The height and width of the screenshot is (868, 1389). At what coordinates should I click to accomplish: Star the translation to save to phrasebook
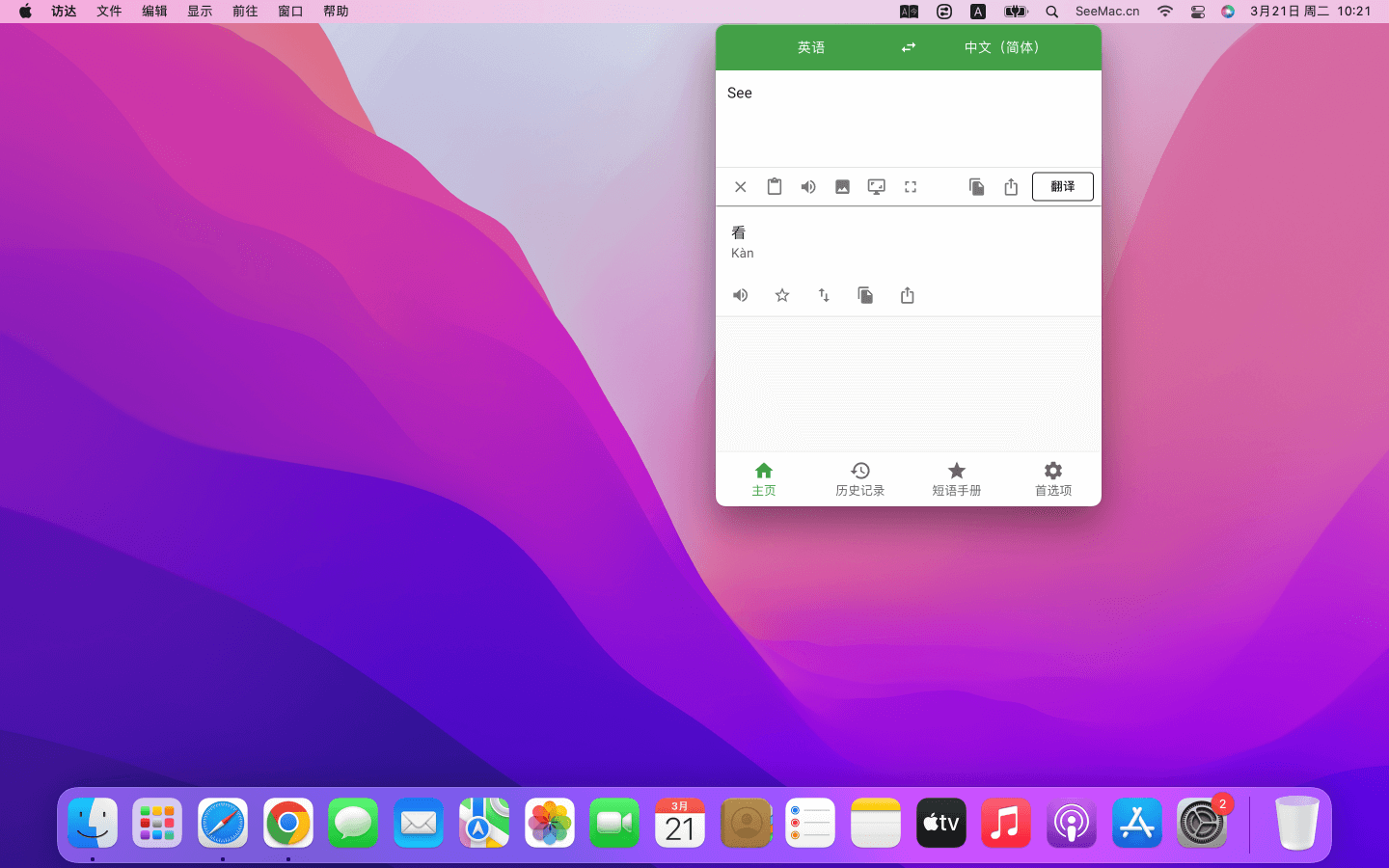(782, 295)
